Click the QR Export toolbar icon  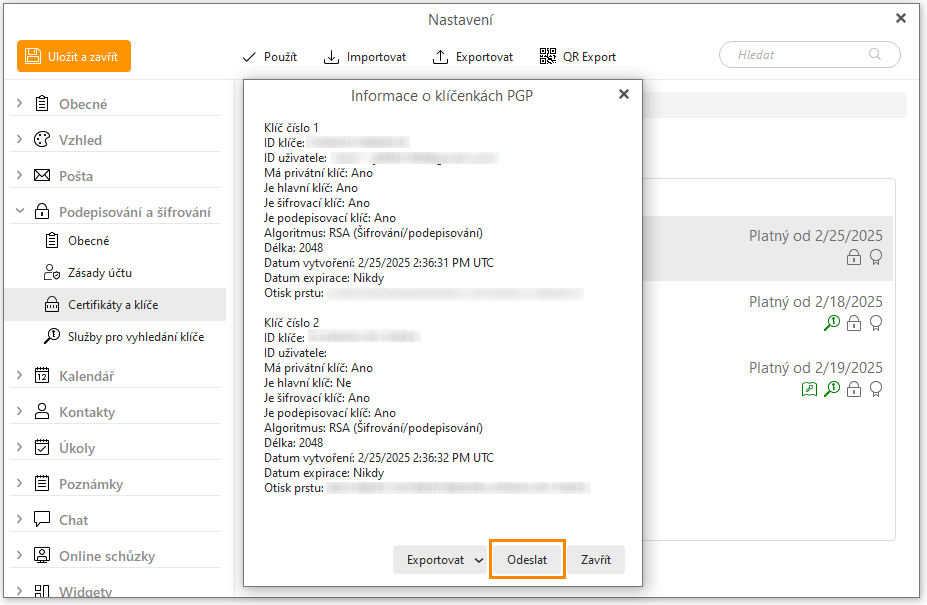(x=577, y=57)
